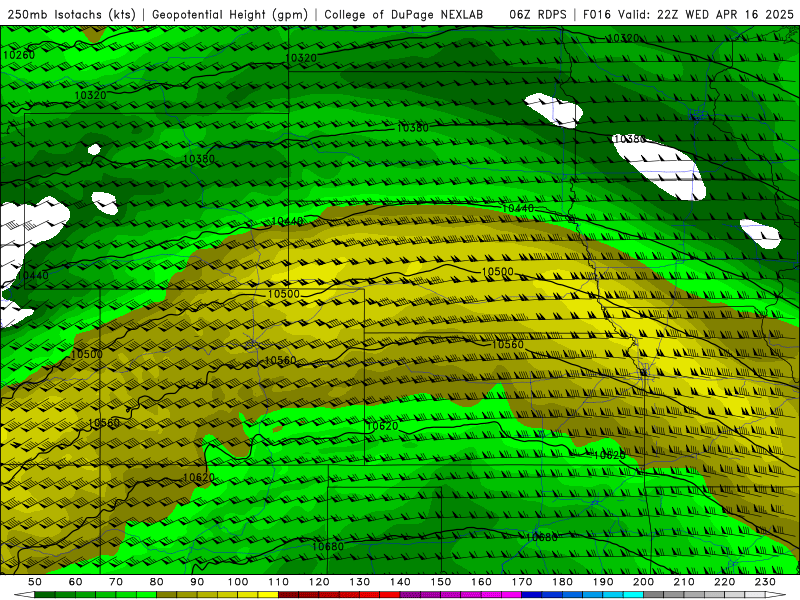Select the 180 knot color bar label
The width and height of the screenshot is (800, 600).
(x=563, y=582)
